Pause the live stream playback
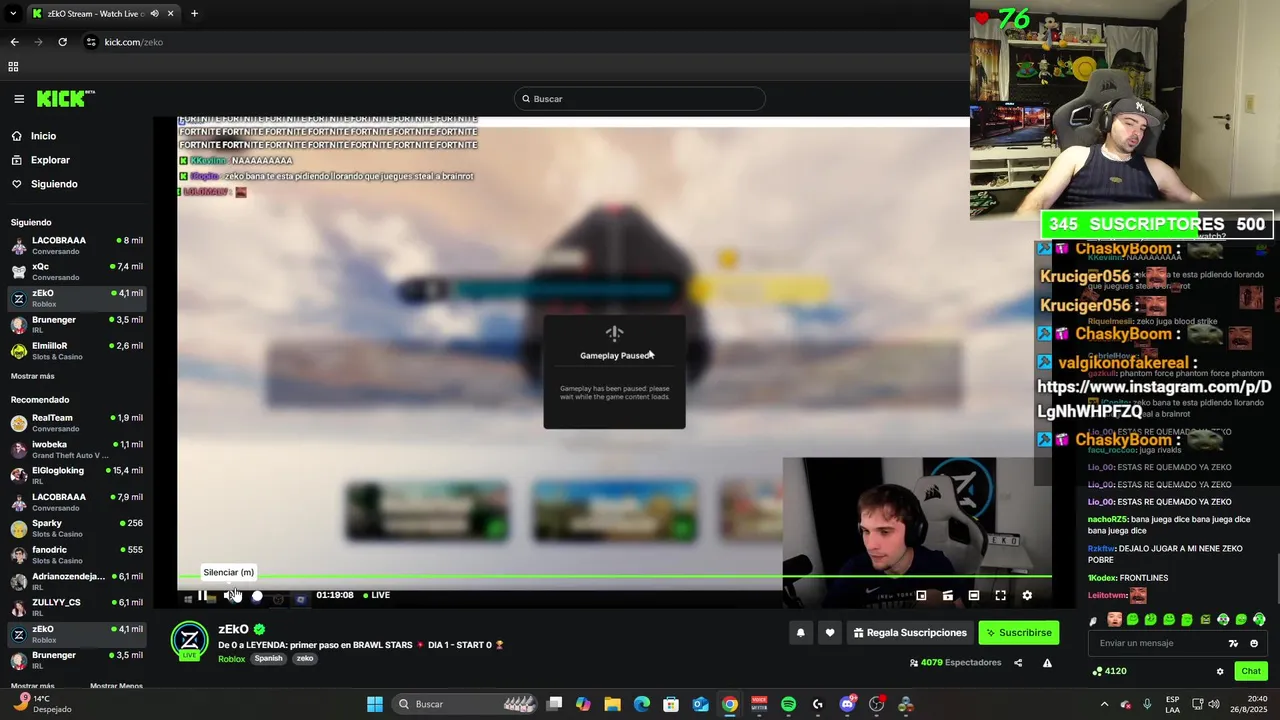Viewport: 1280px width, 720px height. click(202, 595)
